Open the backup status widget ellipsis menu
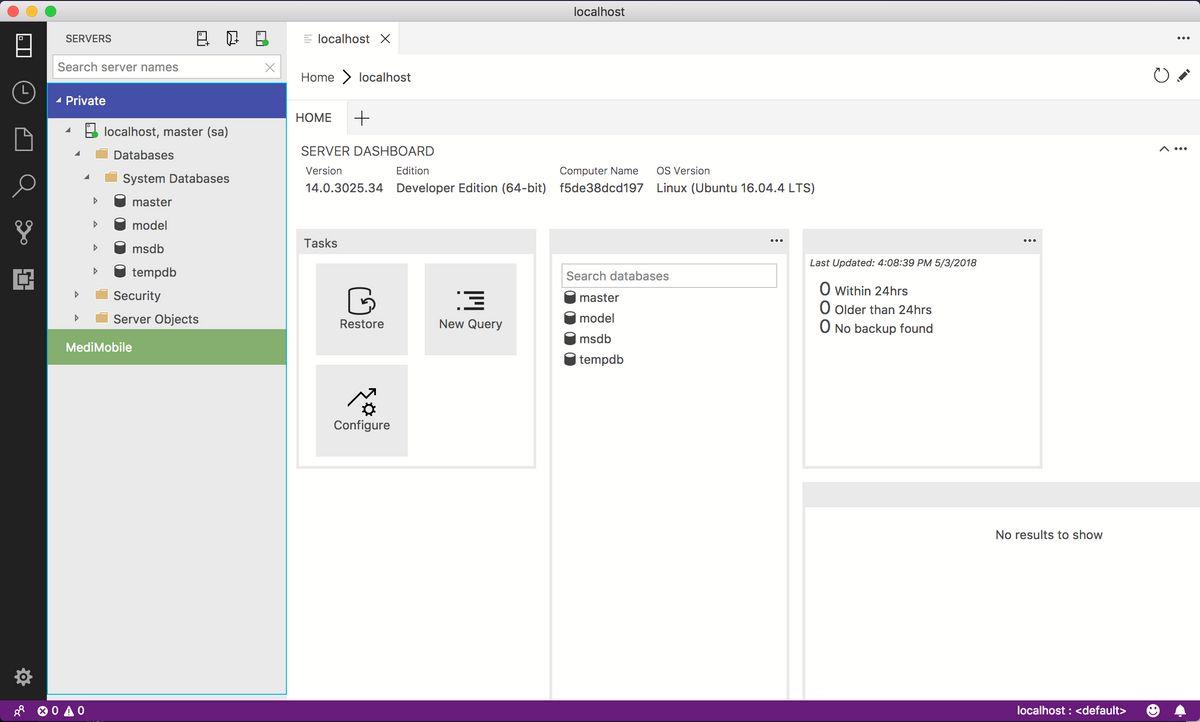 (x=1030, y=241)
